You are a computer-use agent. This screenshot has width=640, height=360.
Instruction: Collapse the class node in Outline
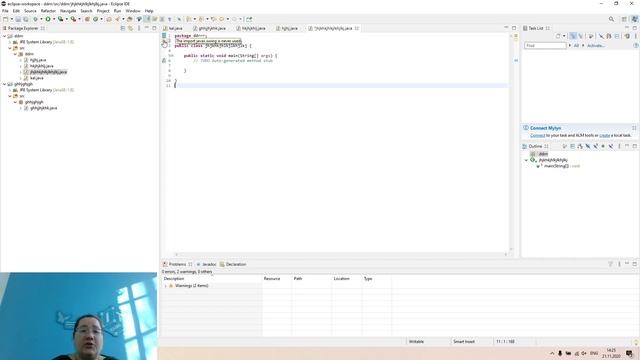527,160
